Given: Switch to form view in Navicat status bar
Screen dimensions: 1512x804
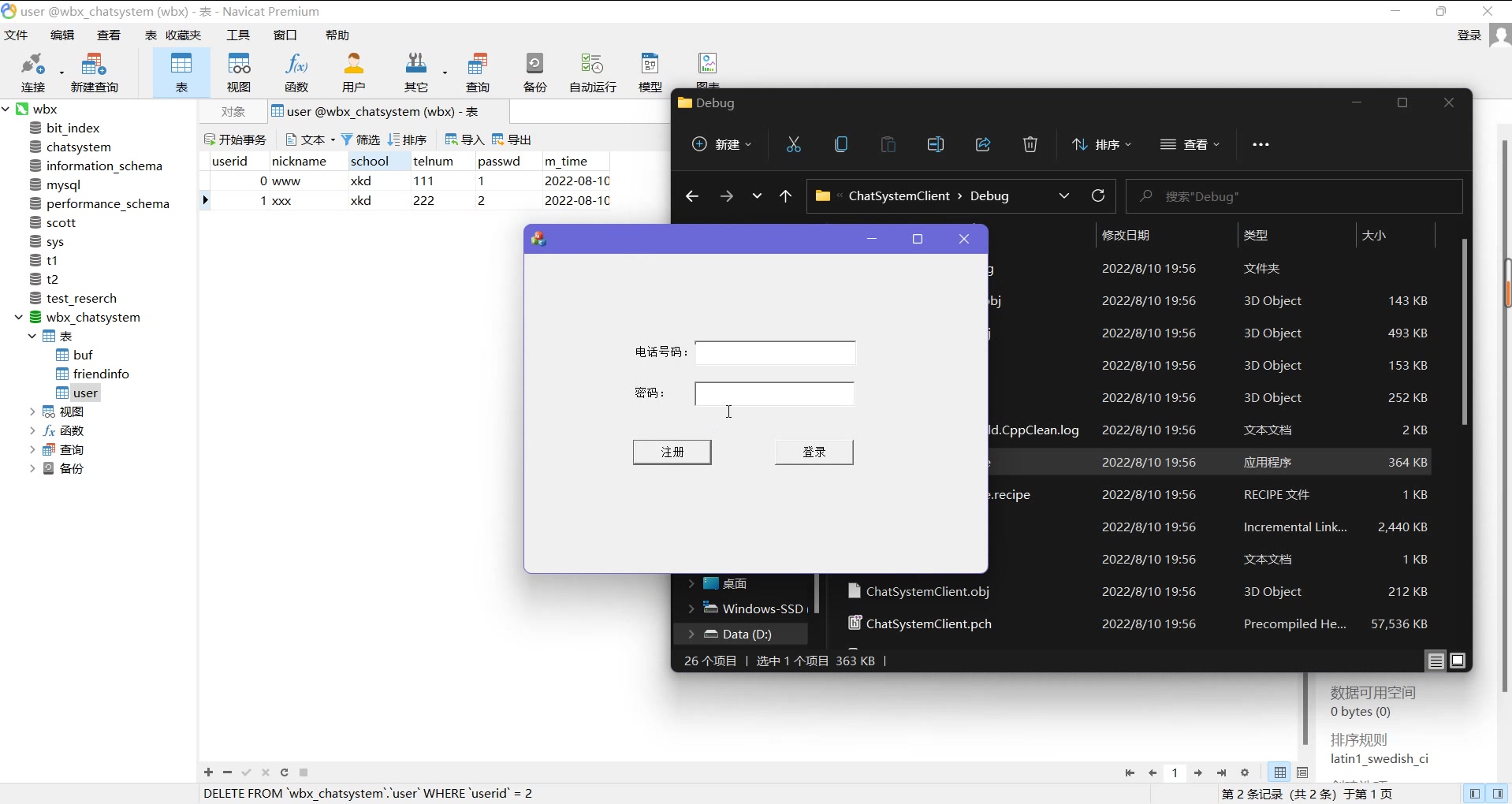Looking at the screenshot, I should point(1303,772).
